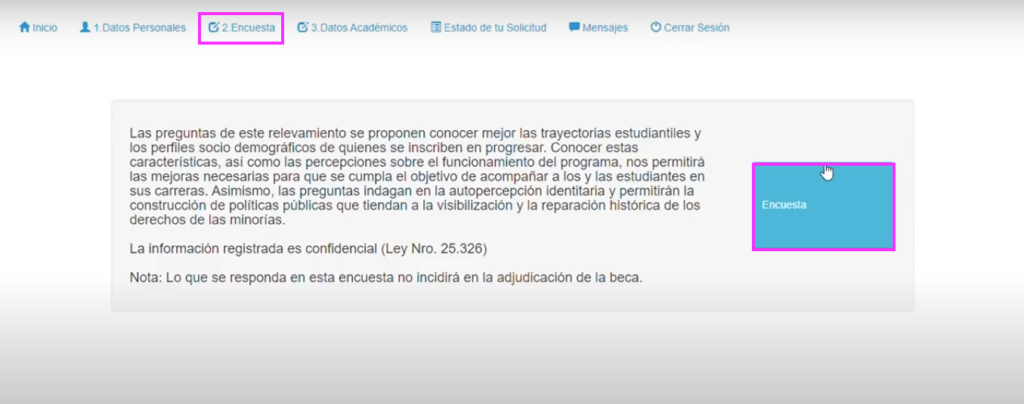Click the chat bubble icon for Mensajes
Viewport: 1024px width, 404px height.
[574, 27]
